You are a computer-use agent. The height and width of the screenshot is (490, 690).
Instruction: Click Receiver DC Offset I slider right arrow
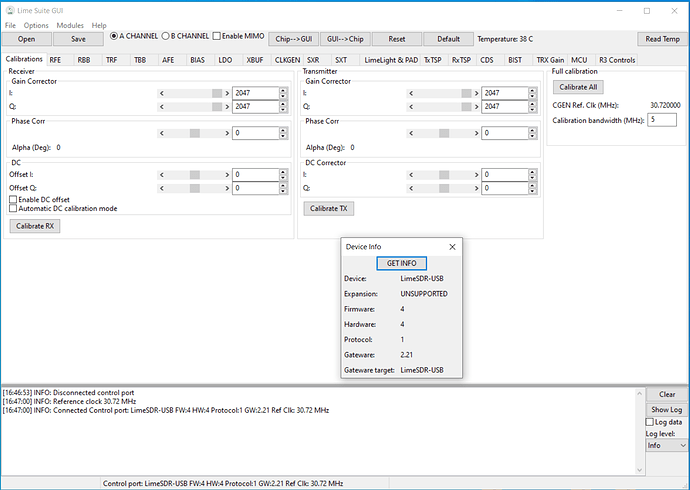(227, 175)
